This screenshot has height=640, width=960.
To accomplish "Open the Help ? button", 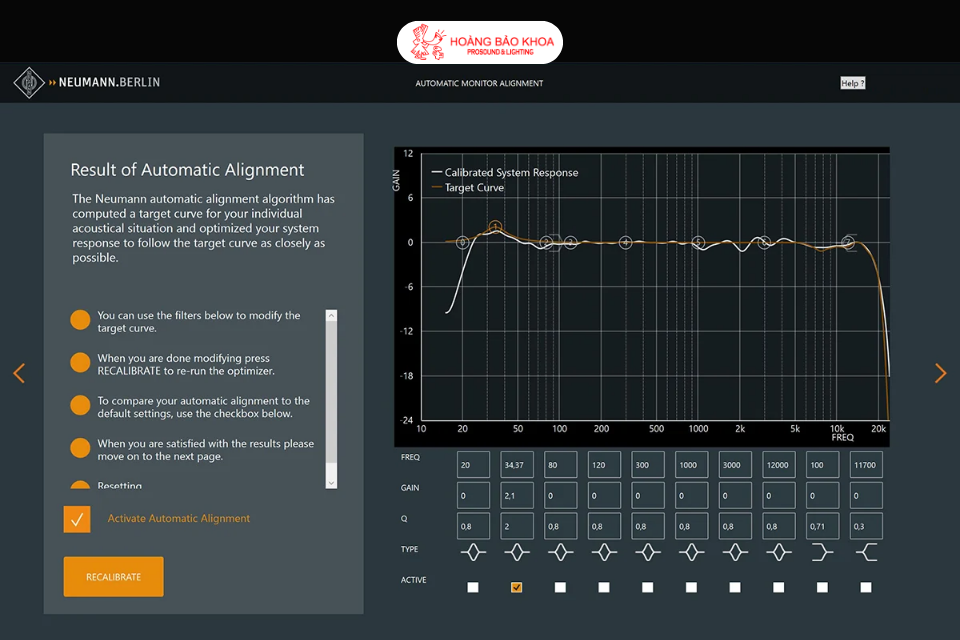I will pyautogui.click(x=852, y=83).
